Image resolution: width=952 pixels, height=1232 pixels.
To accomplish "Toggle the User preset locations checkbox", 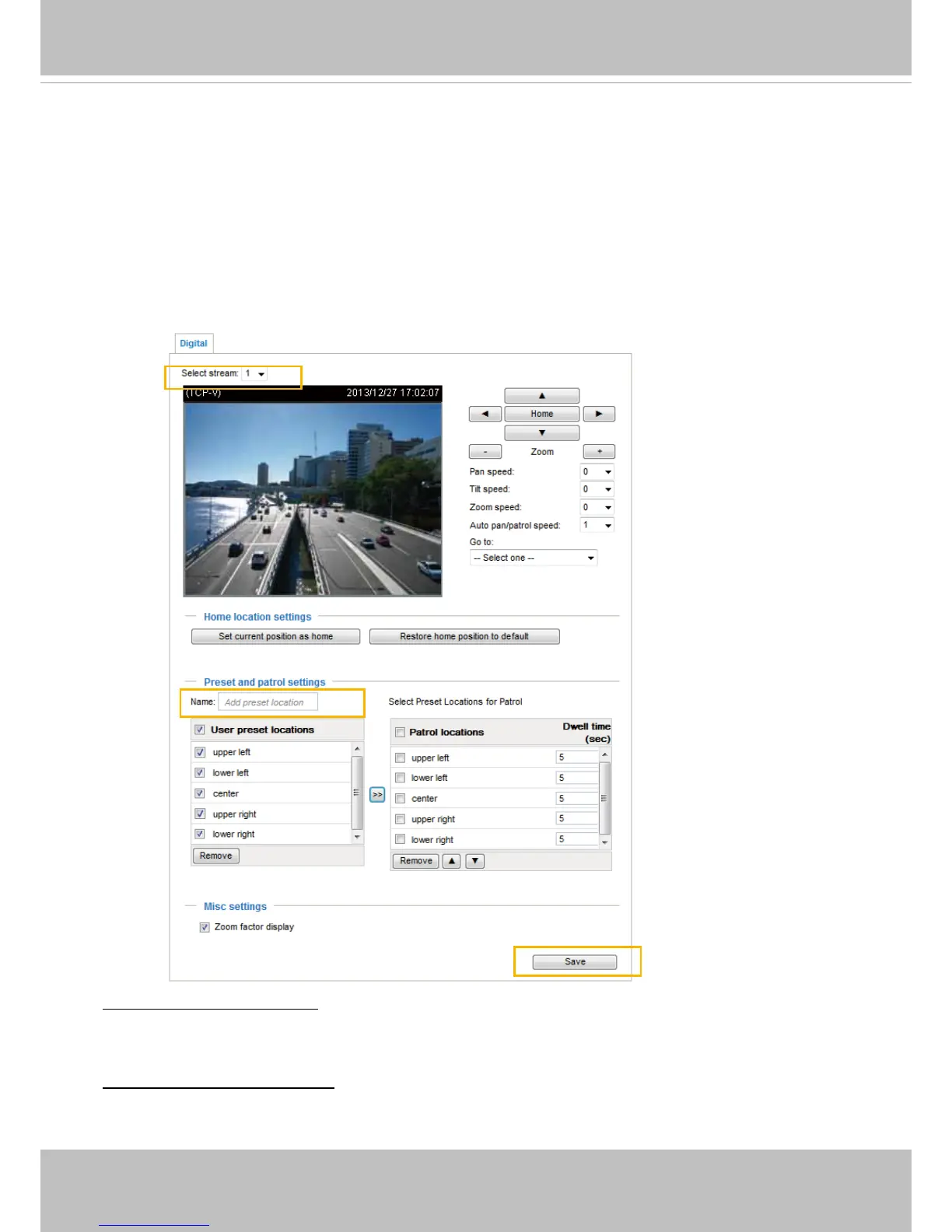I will (200, 730).
